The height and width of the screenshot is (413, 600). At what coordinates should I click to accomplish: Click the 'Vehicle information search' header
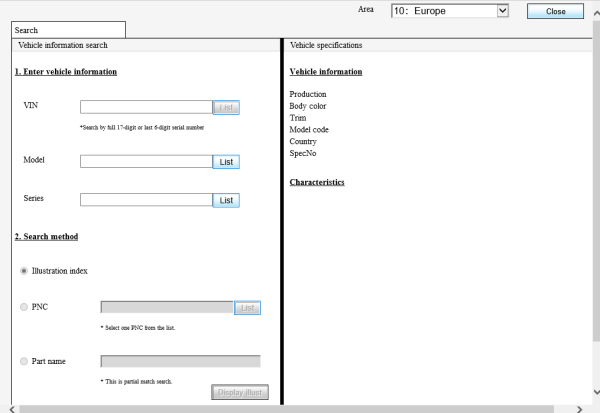[x=63, y=45]
